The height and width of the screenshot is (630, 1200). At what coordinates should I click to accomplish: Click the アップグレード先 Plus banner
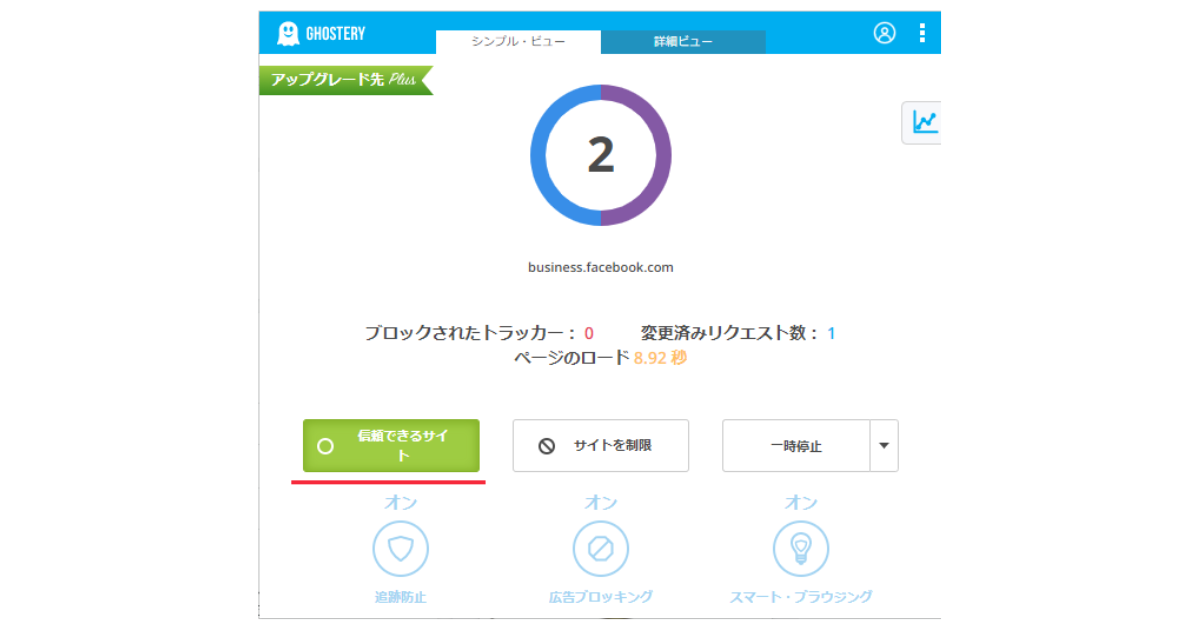point(346,79)
